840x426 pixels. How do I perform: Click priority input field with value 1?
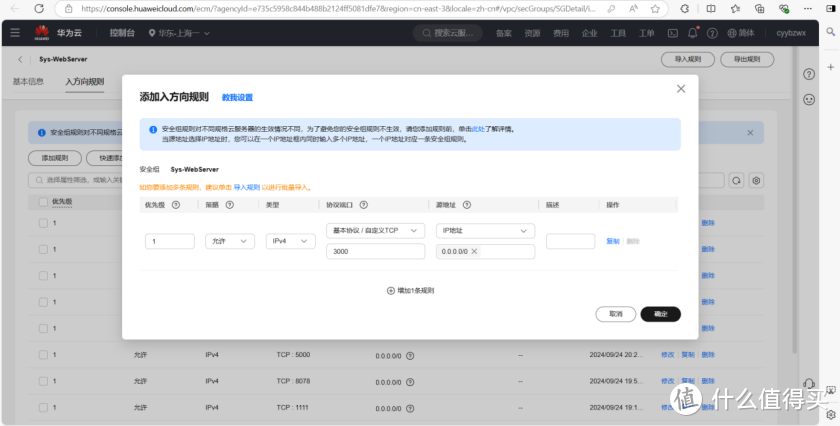(x=170, y=241)
